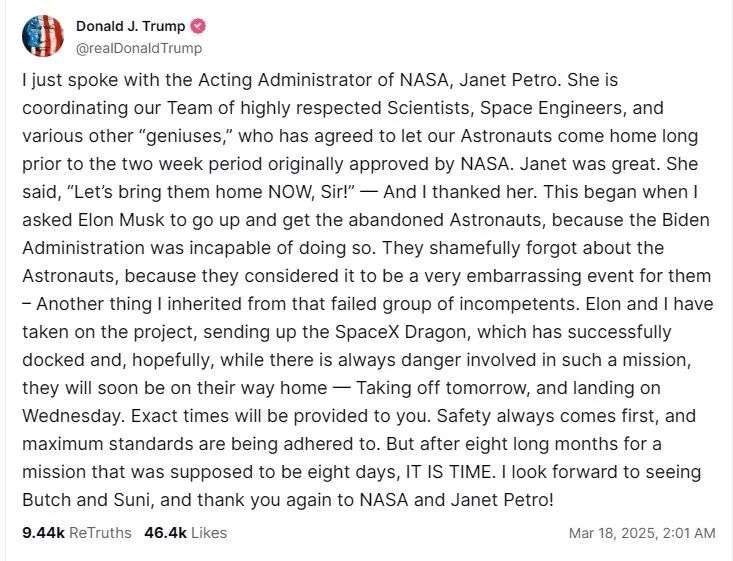Open the Mar 18, 2025 timestamp
733x561 pixels.
[642, 533]
